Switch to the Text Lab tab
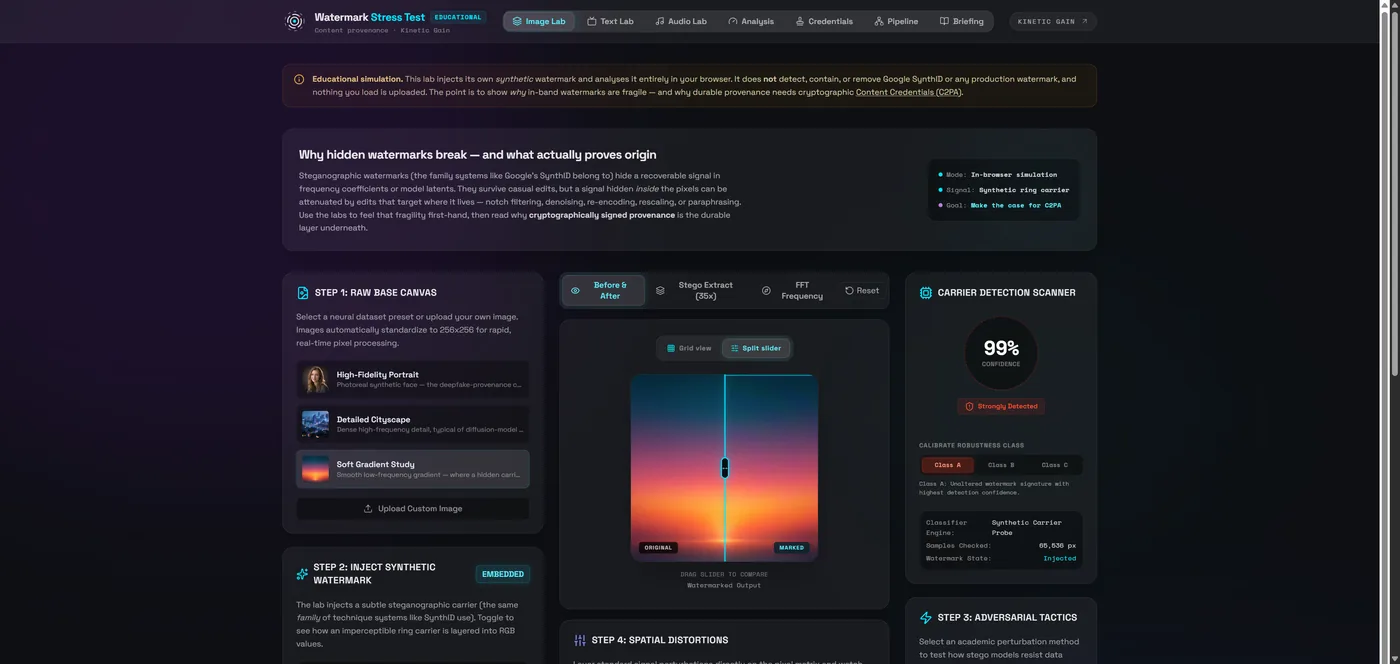 (610, 21)
